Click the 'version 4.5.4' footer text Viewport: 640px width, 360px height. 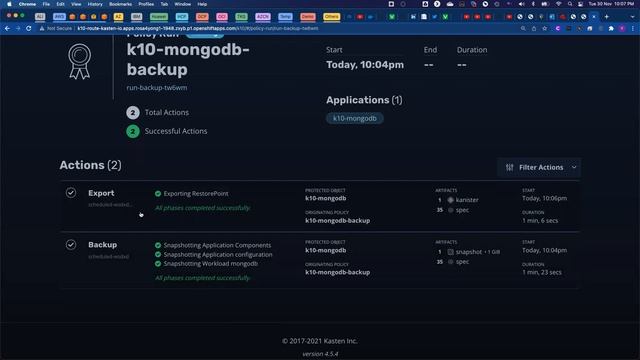pos(320,354)
